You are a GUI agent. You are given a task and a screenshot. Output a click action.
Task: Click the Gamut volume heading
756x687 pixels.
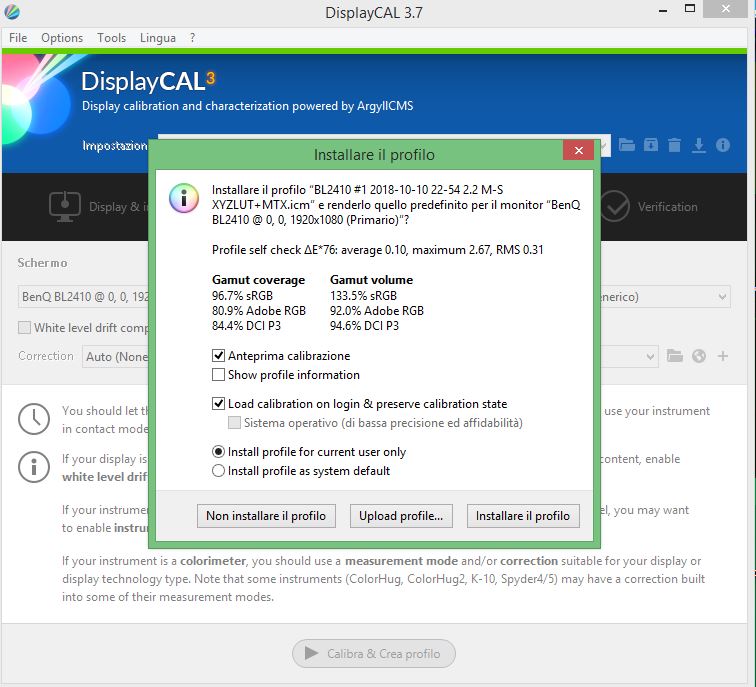coord(371,280)
